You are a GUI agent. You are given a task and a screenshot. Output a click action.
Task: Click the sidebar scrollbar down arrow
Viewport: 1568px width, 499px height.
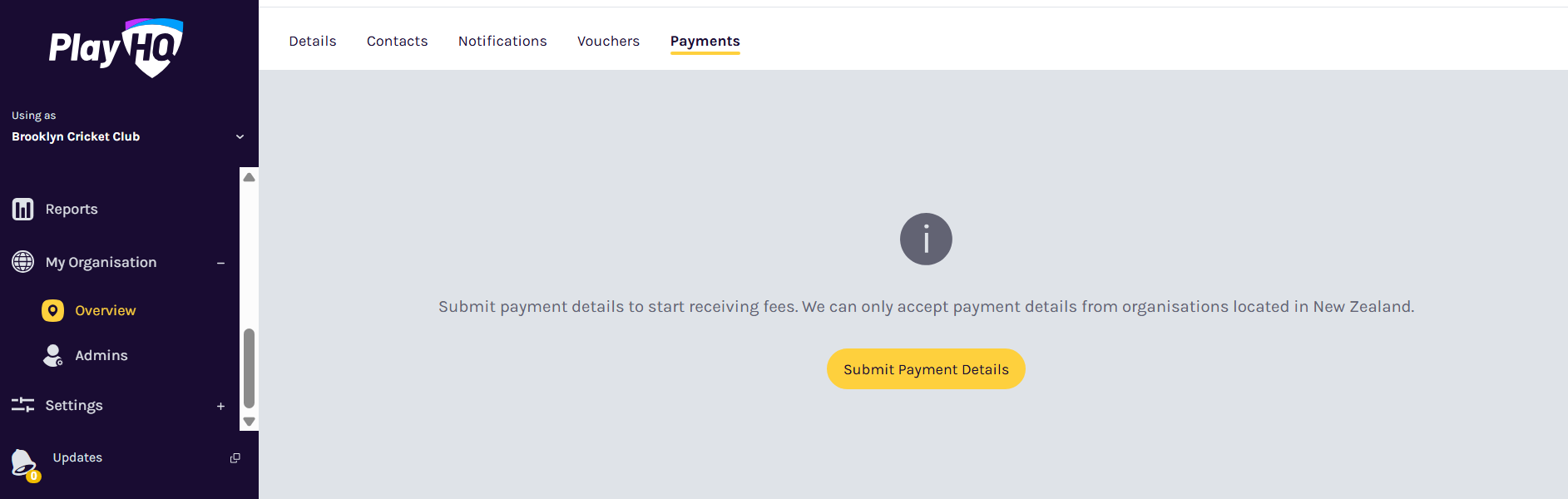pos(249,422)
